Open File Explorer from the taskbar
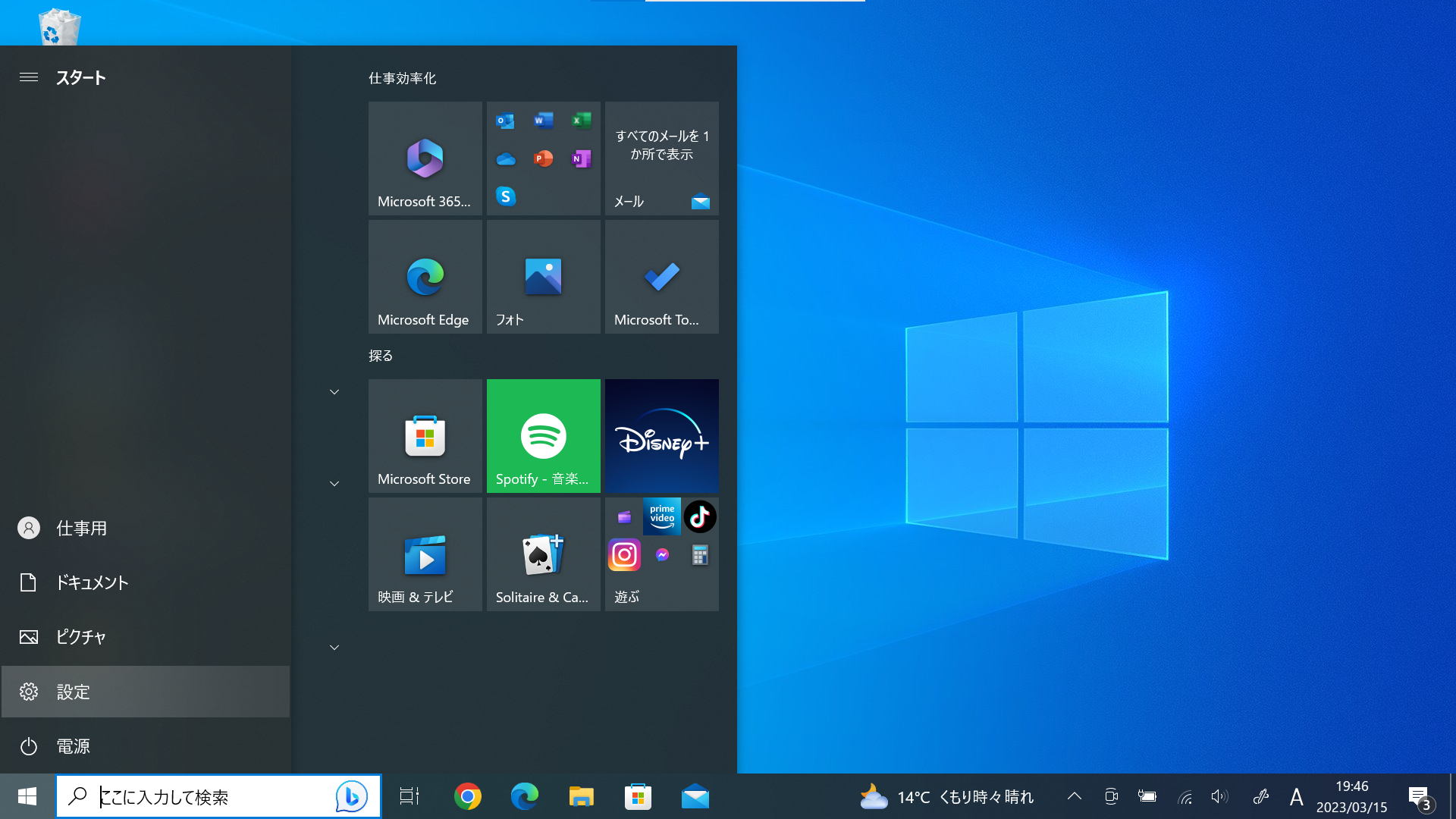1456x819 pixels. point(582,796)
